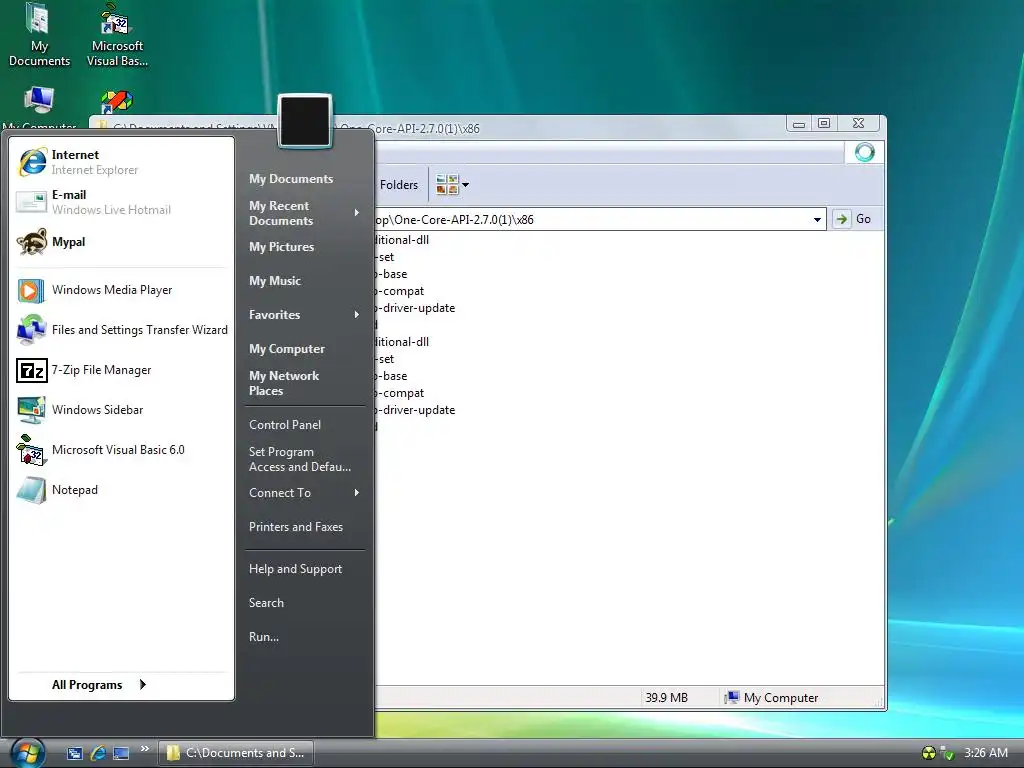The image size is (1024, 768).
Task: Click the Go button in the address bar
Action: (854, 219)
